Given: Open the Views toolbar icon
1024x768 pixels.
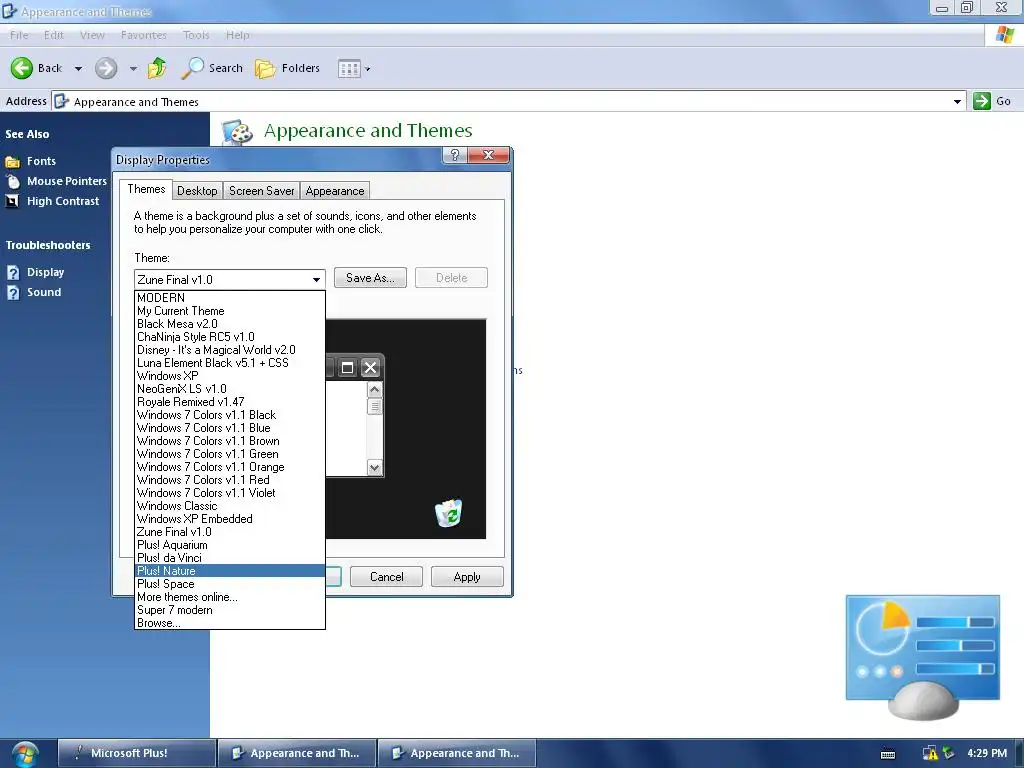Looking at the screenshot, I should click(x=349, y=69).
